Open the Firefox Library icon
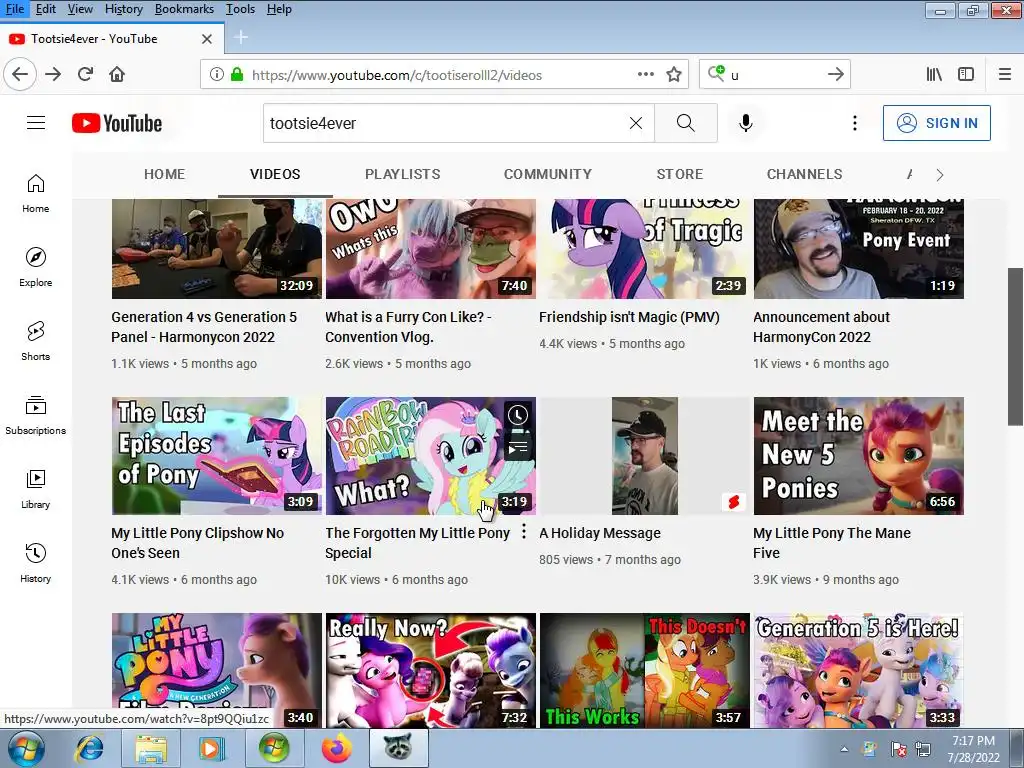1024x768 pixels. point(935,74)
